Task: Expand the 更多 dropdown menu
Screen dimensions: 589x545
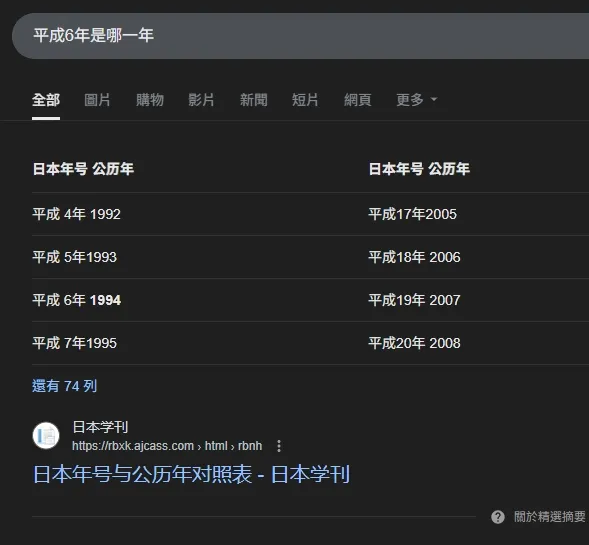Action: coord(417,100)
